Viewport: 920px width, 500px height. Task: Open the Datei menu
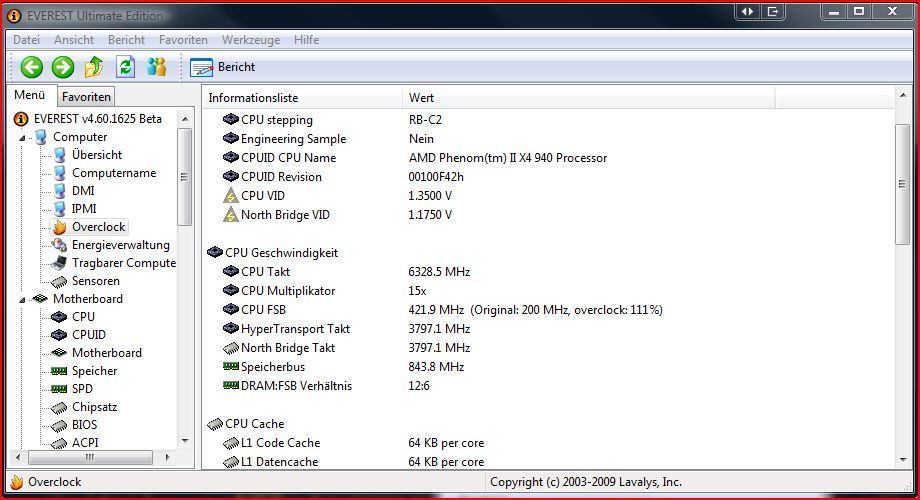coord(26,40)
